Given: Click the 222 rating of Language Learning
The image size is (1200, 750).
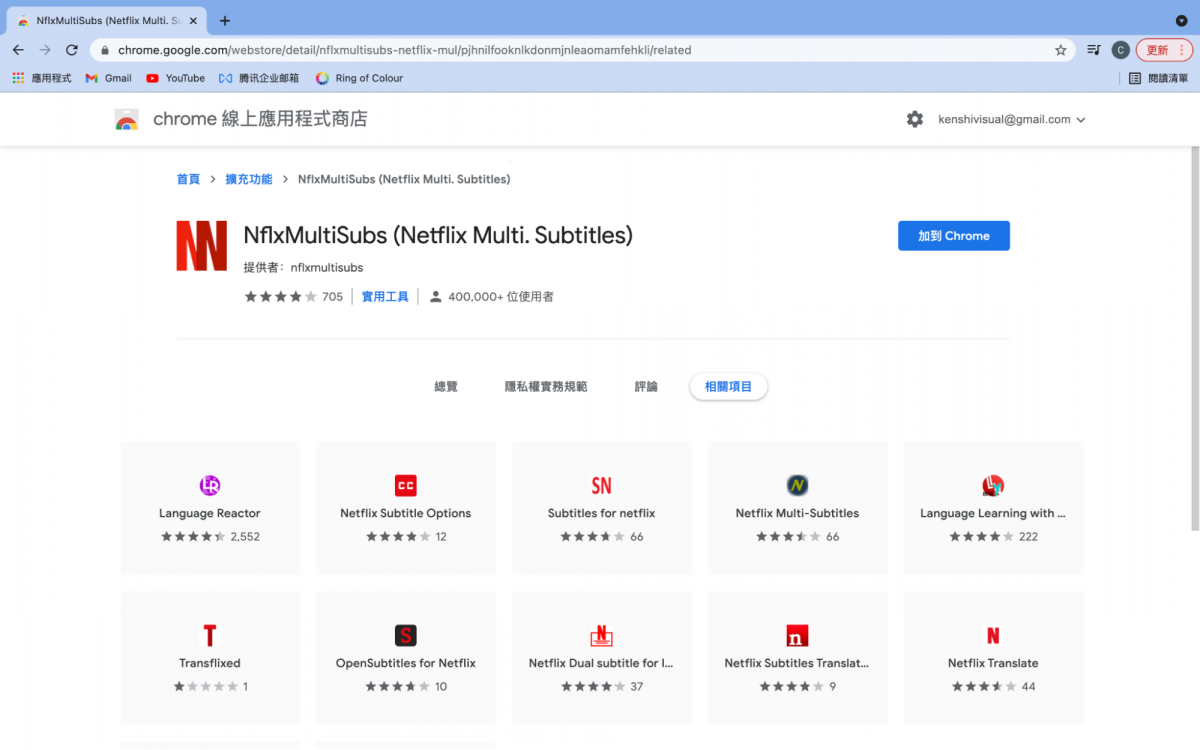Looking at the screenshot, I should point(993,537).
